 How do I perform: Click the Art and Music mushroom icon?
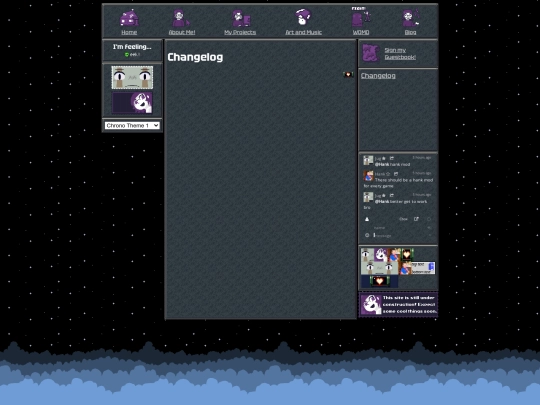coord(303,17)
